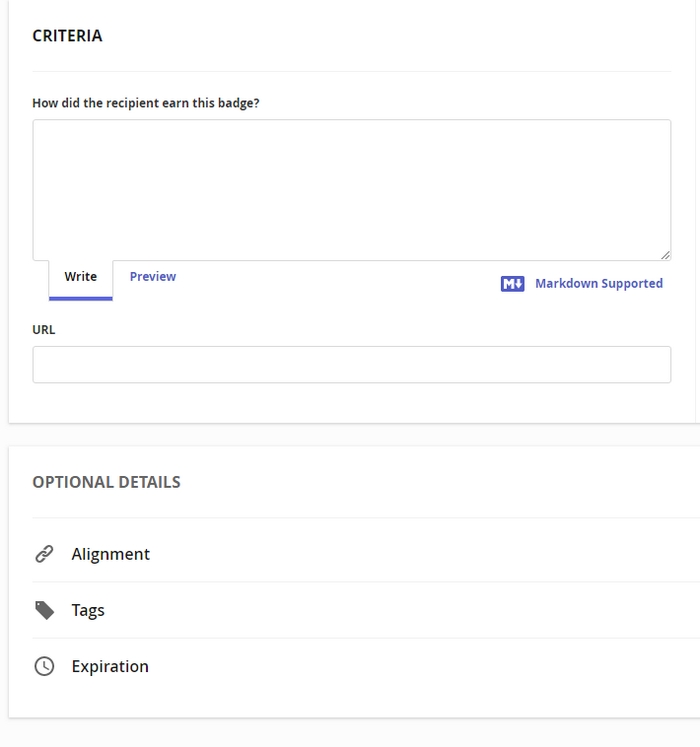Click the criteria textarea resize grip
The image size is (700, 747).
click(665, 255)
